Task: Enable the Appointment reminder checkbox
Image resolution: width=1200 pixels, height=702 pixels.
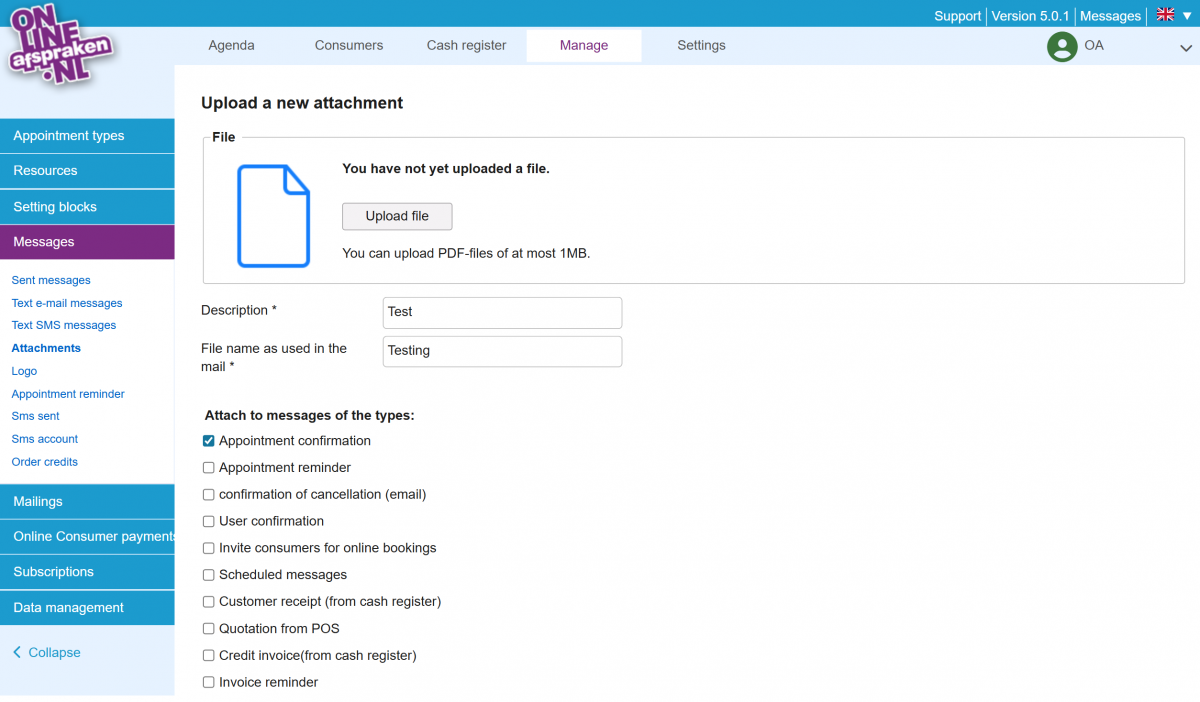Action: point(209,468)
